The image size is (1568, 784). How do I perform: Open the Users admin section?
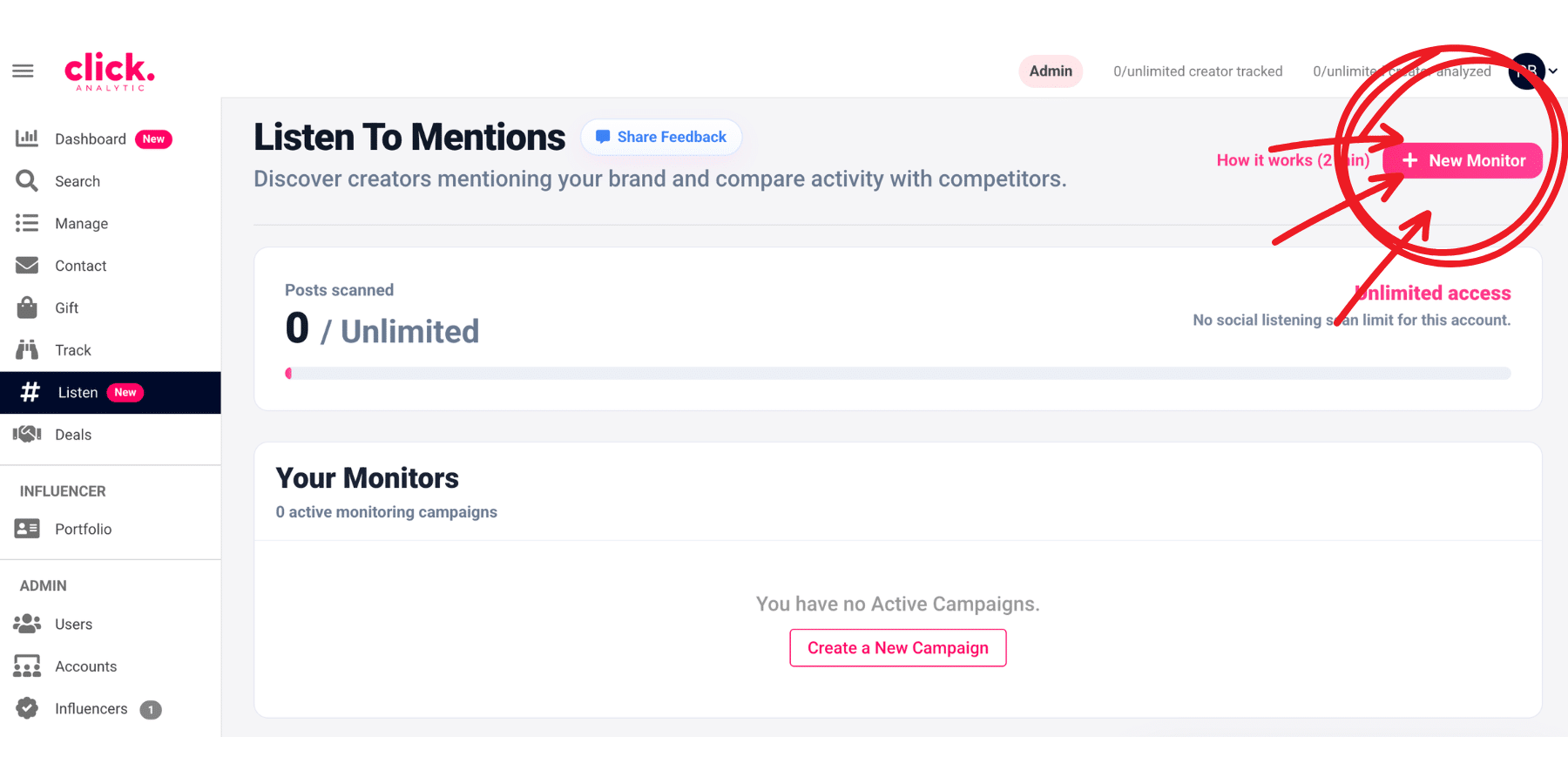click(73, 624)
